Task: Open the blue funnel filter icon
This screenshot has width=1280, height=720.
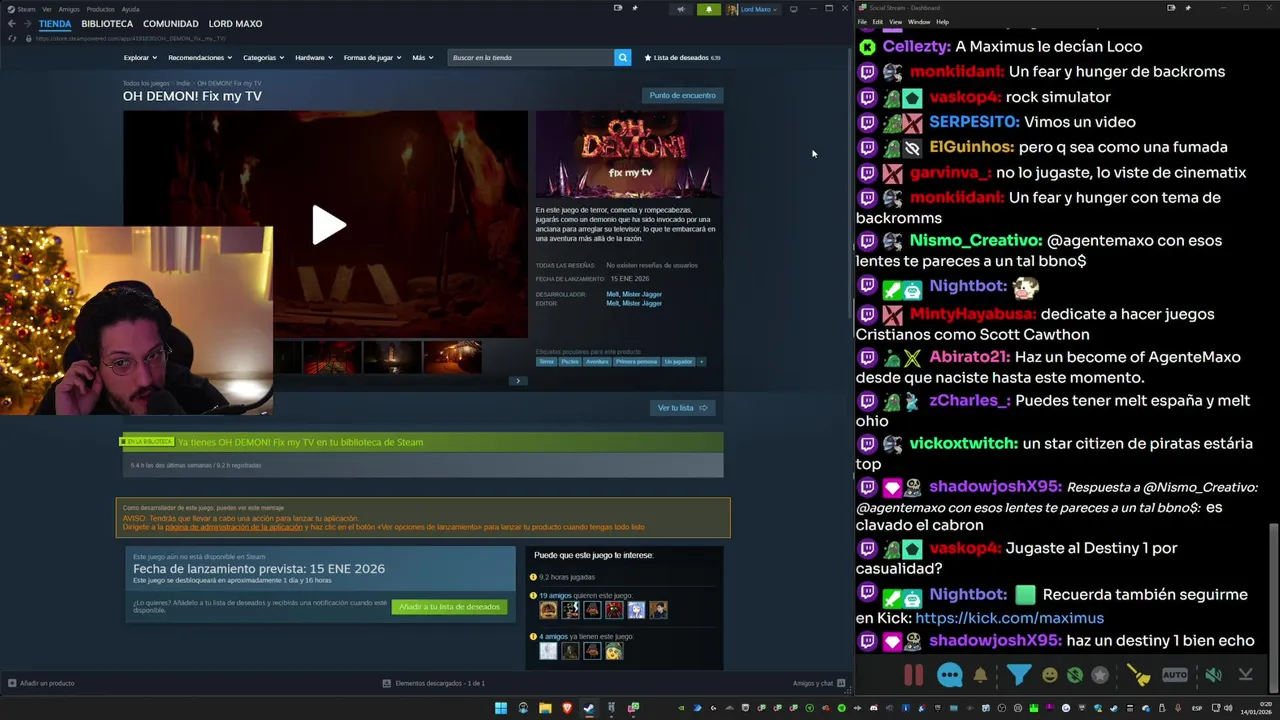Action: coord(1018,675)
